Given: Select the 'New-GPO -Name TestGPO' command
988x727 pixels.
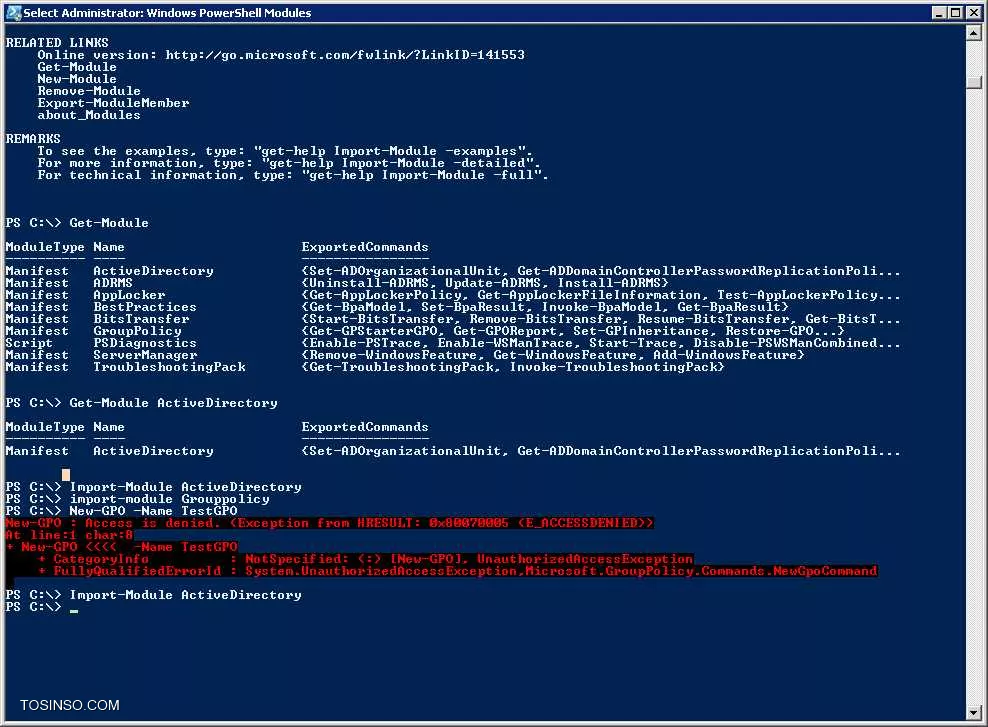Looking at the screenshot, I should (x=121, y=511).
